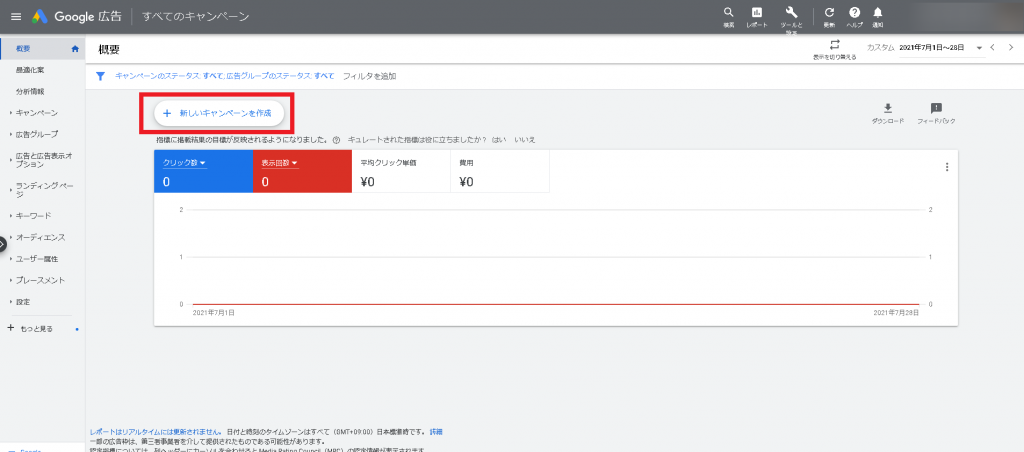Go to the previous date range

[992, 48]
